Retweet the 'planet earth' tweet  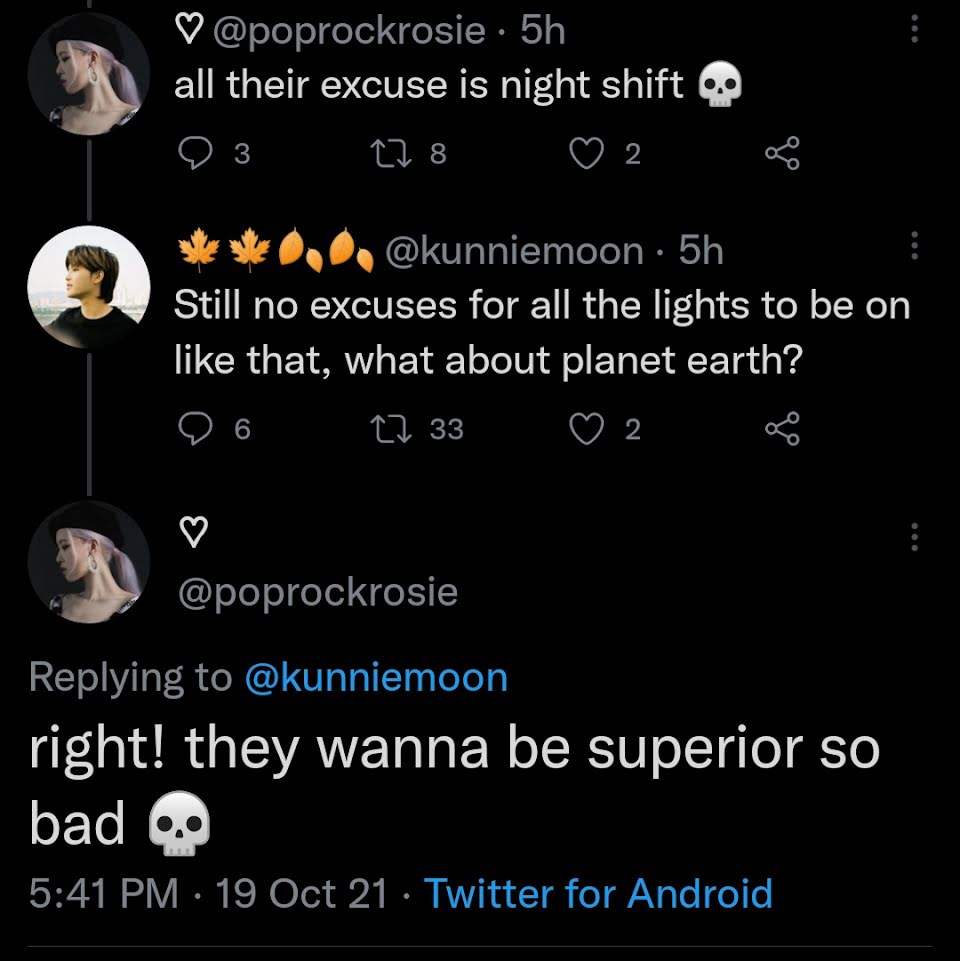tap(391, 428)
